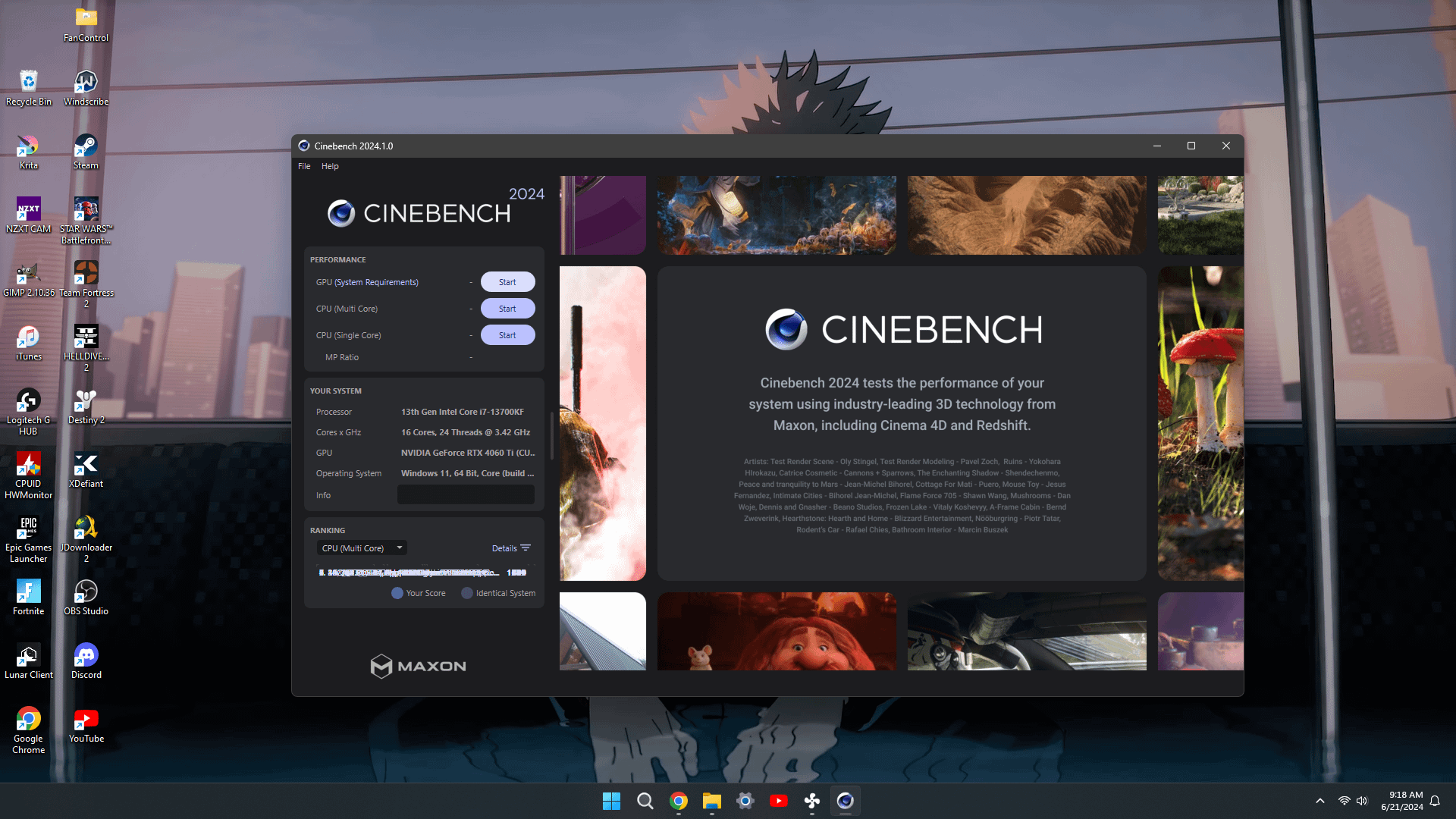
Task: Click the JDownloader 2 desktop icon
Action: click(86, 539)
